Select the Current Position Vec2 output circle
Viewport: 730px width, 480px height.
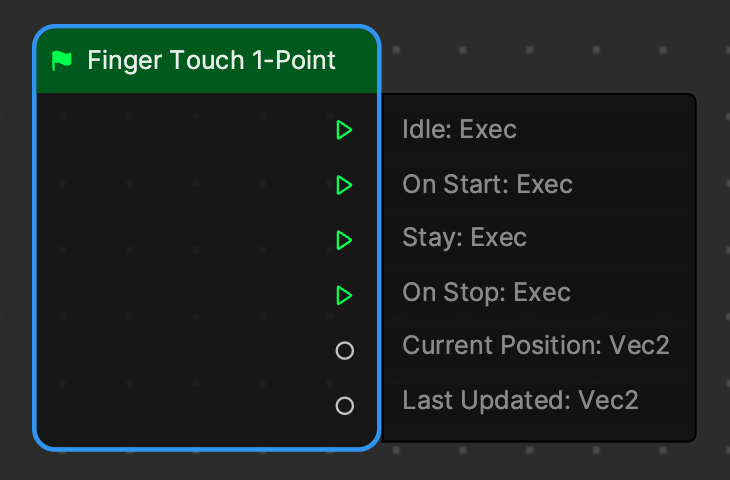coord(345,351)
